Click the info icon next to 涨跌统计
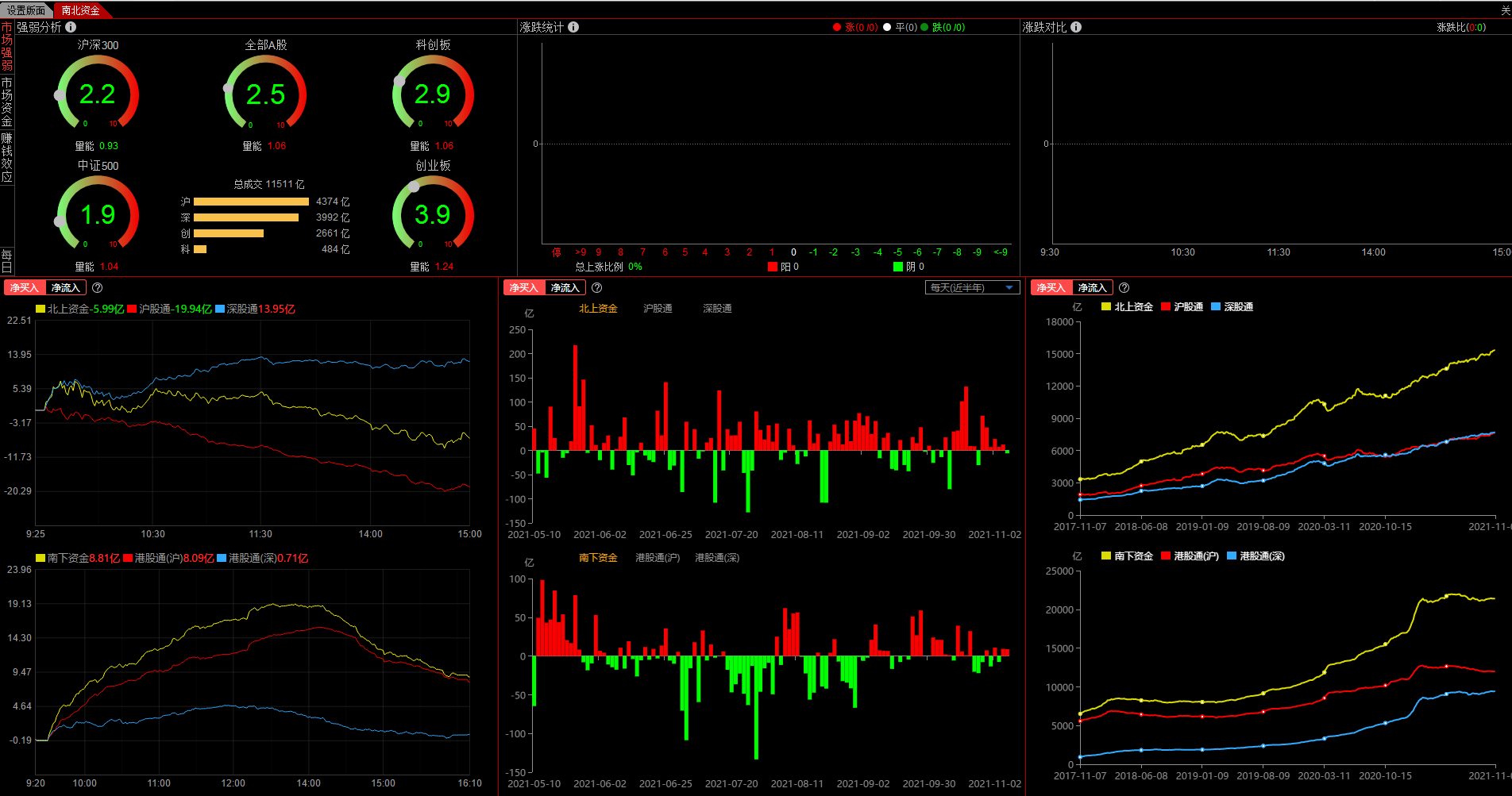The image size is (1512, 796). [x=573, y=27]
